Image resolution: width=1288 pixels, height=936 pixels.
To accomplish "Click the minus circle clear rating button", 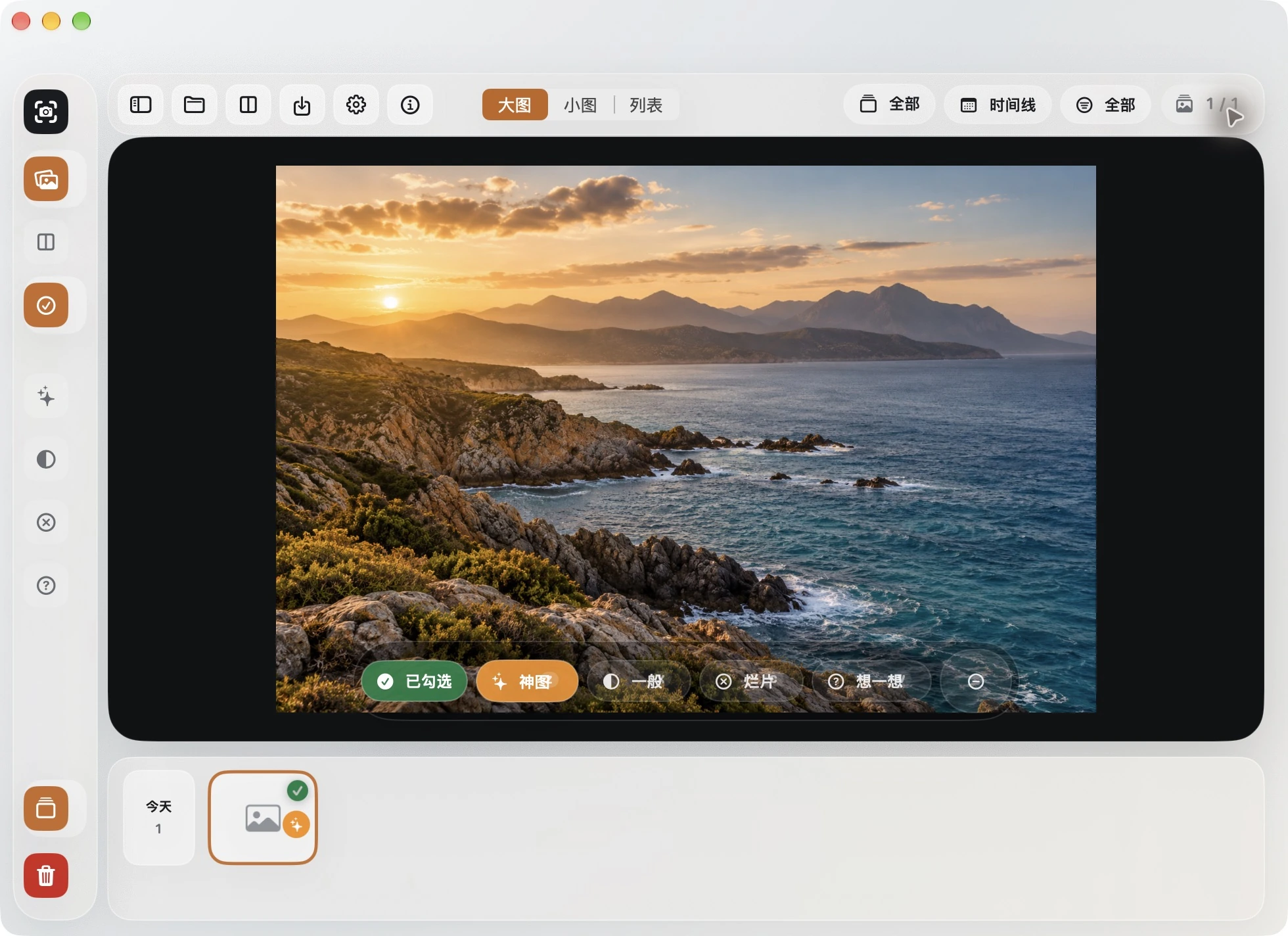I will (x=976, y=681).
